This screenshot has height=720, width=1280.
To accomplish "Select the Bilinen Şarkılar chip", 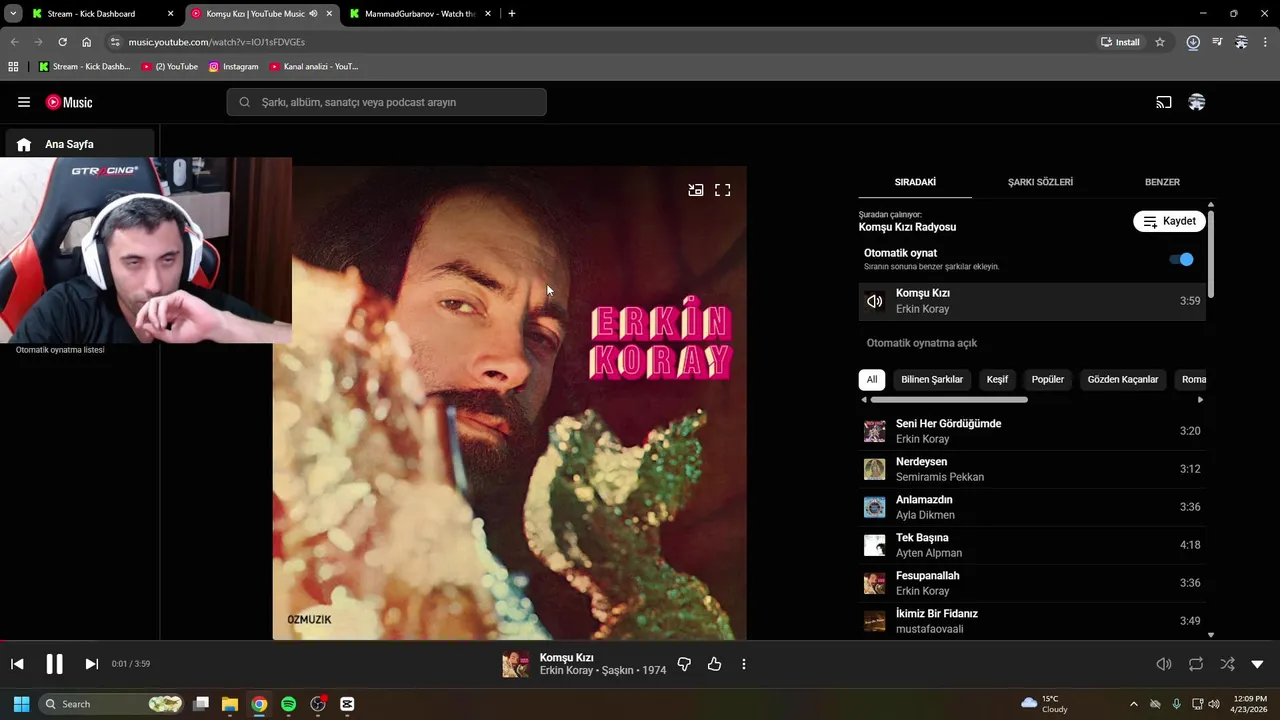I will (x=932, y=379).
